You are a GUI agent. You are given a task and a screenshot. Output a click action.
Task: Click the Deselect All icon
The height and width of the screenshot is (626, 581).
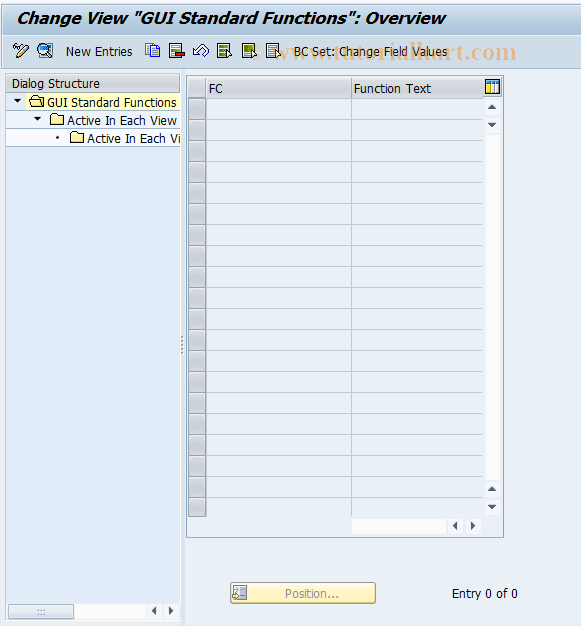pos(273,51)
